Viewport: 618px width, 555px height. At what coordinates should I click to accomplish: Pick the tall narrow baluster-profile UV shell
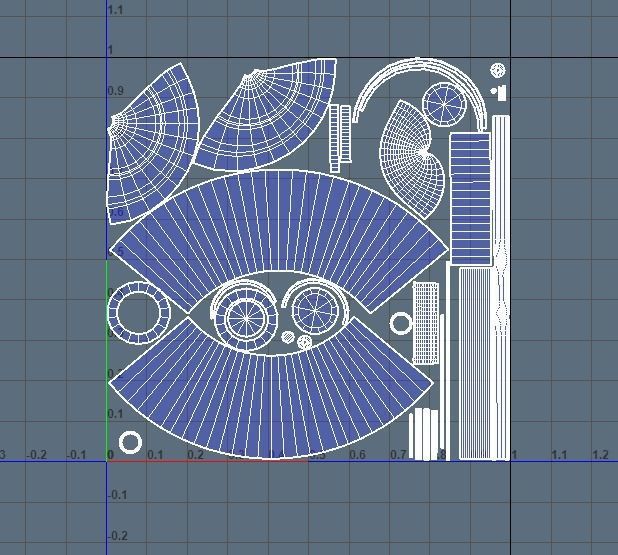[501, 288]
